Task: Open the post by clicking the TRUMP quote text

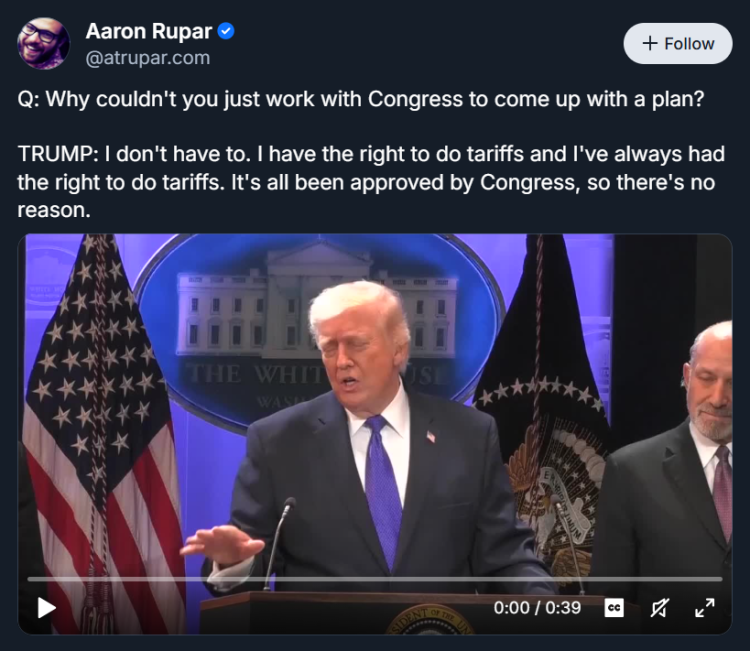Action: pos(371,182)
